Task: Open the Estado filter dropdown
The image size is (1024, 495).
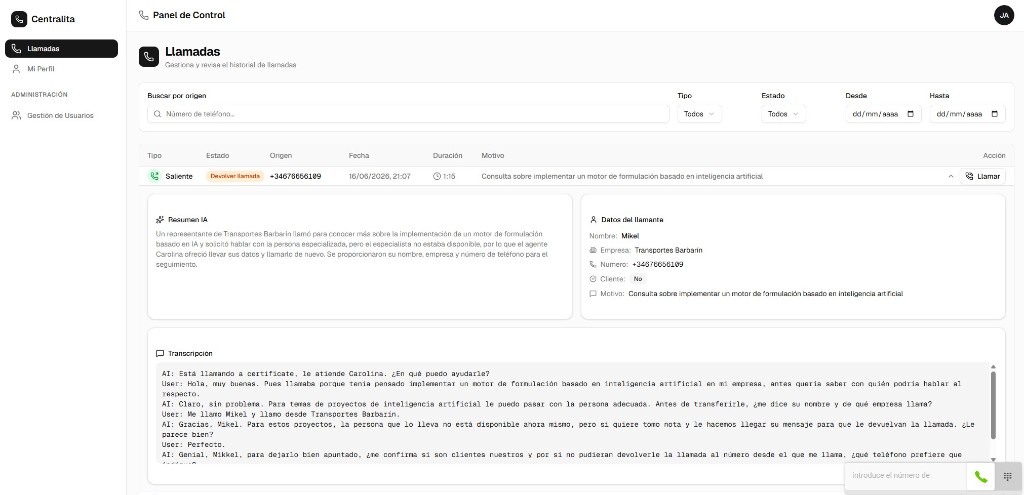Action: coord(784,114)
